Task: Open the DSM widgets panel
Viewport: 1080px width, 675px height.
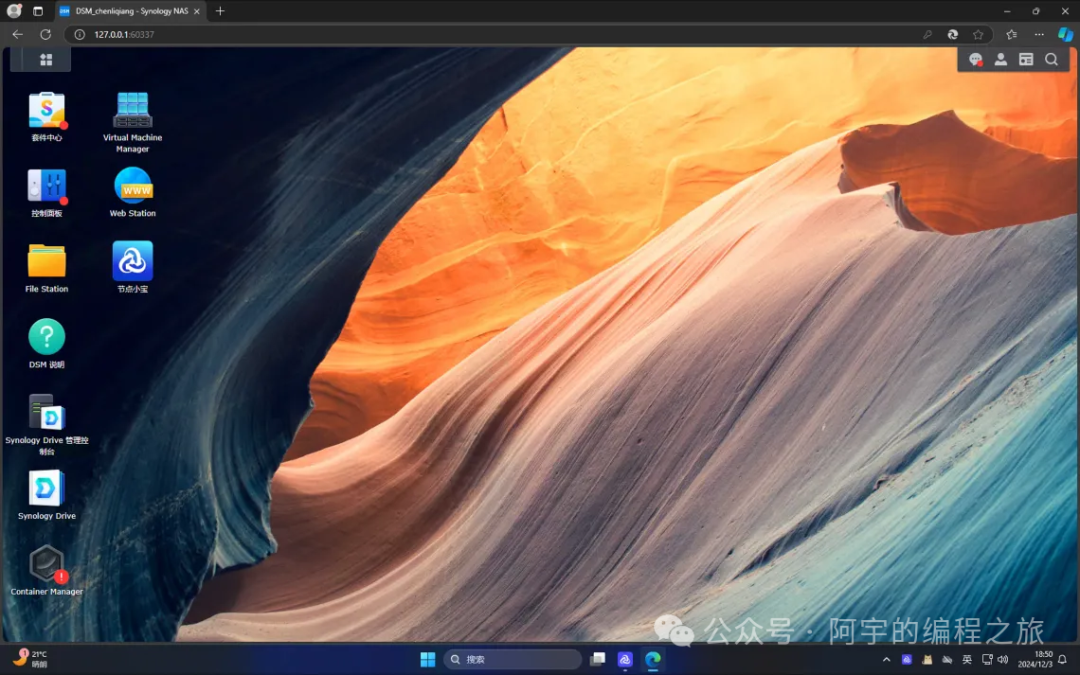Action: [x=1026, y=60]
